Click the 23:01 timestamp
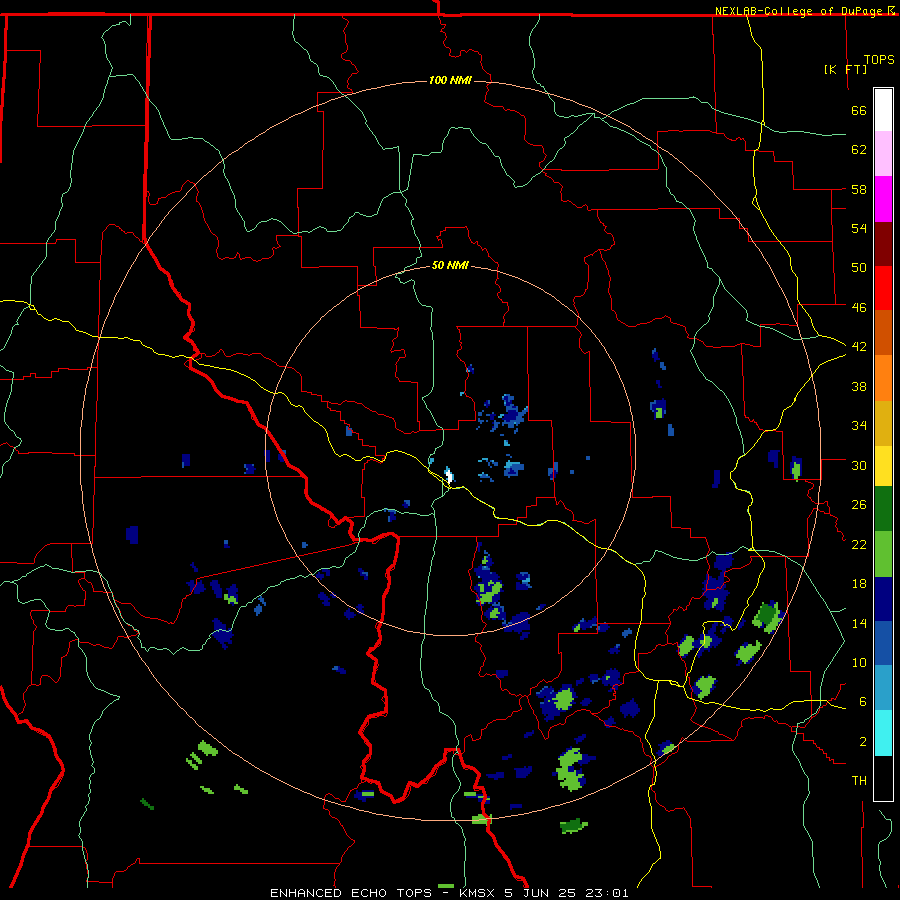 (607, 893)
